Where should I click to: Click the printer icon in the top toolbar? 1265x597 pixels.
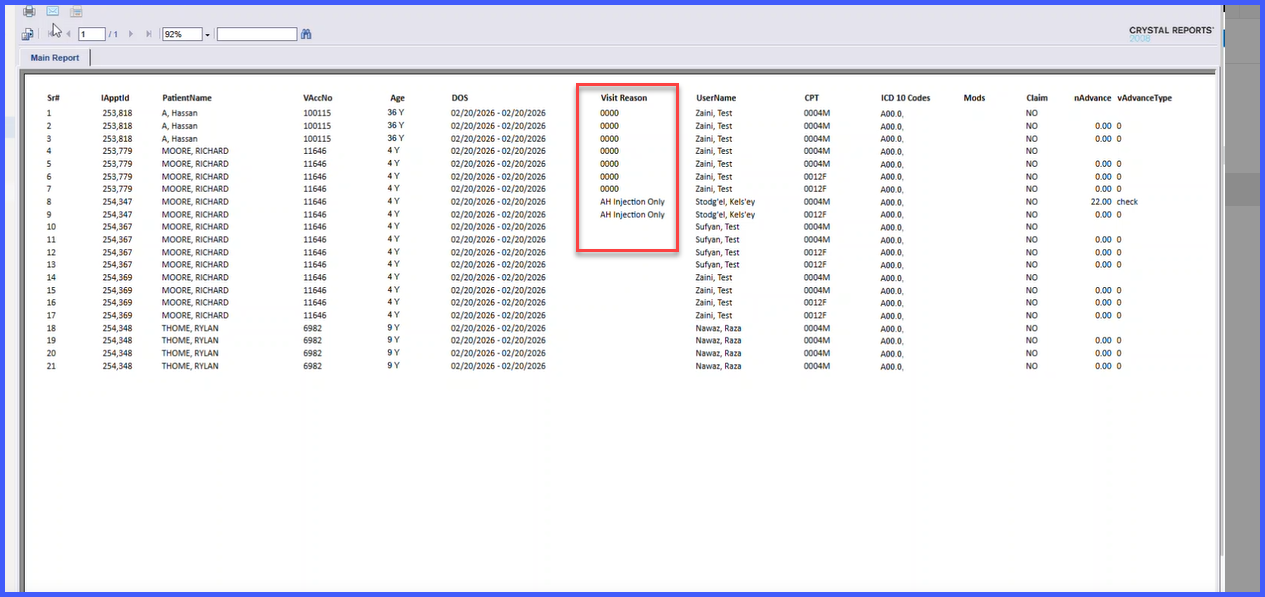pyautogui.click(x=29, y=11)
